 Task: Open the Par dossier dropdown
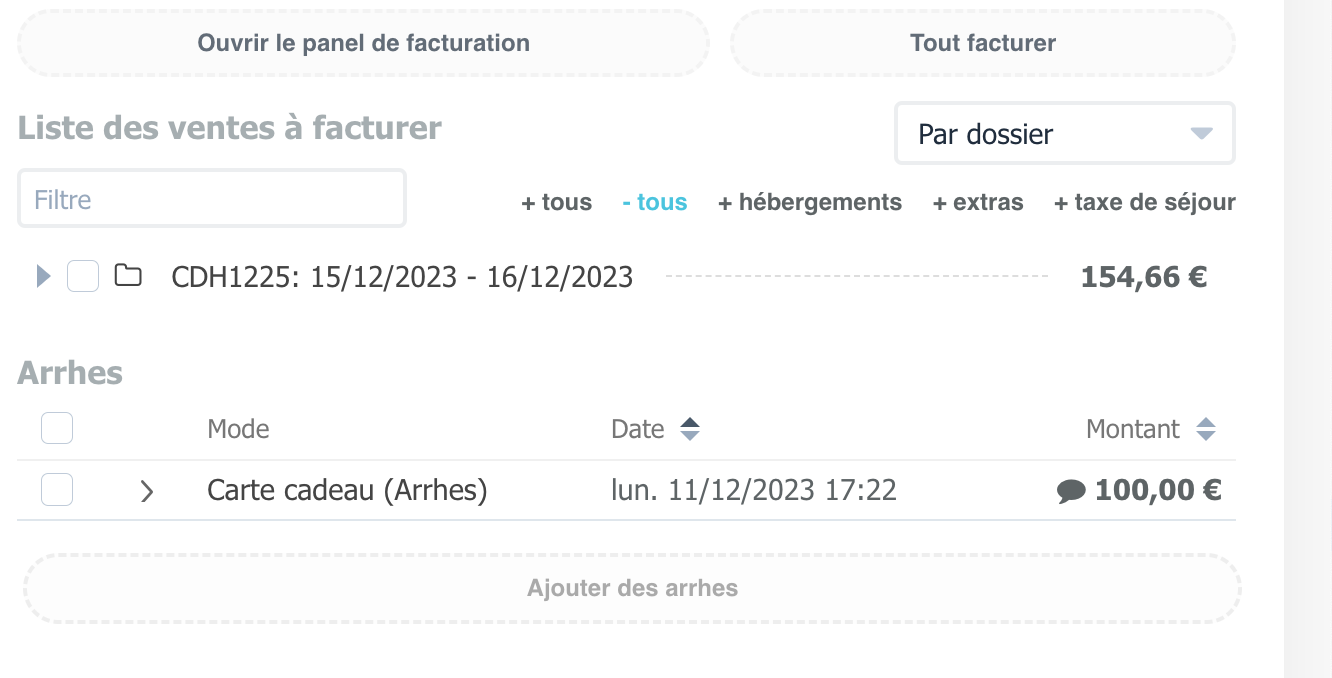pyautogui.click(x=1065, y=134)
